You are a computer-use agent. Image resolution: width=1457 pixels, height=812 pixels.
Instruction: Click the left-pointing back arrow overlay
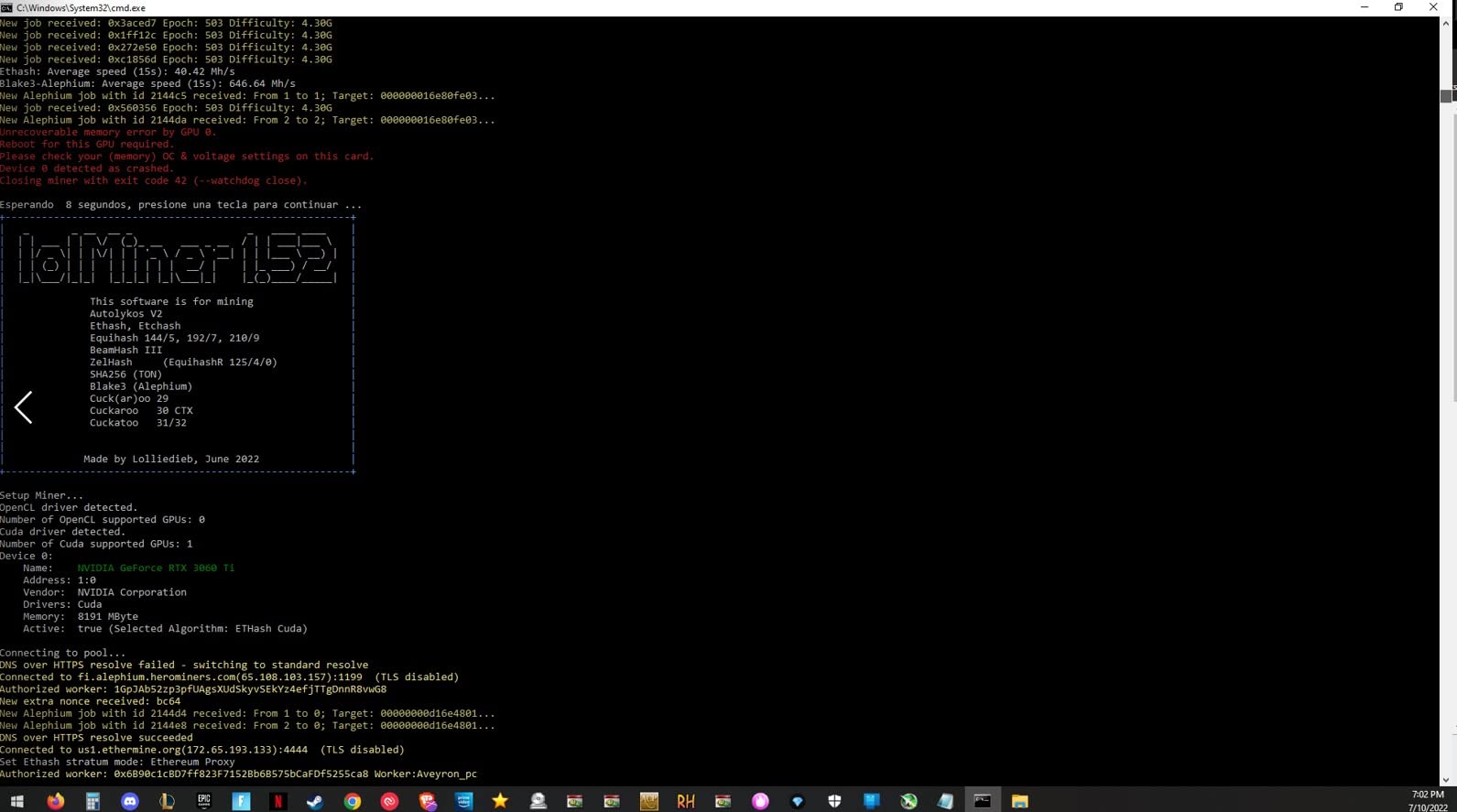point(24,407)
